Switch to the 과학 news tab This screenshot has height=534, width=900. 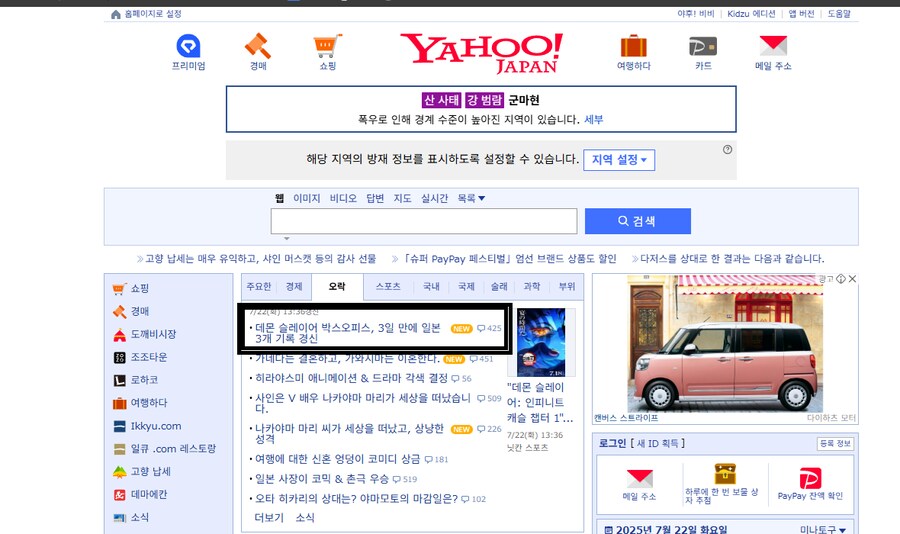tap(532, 287)
